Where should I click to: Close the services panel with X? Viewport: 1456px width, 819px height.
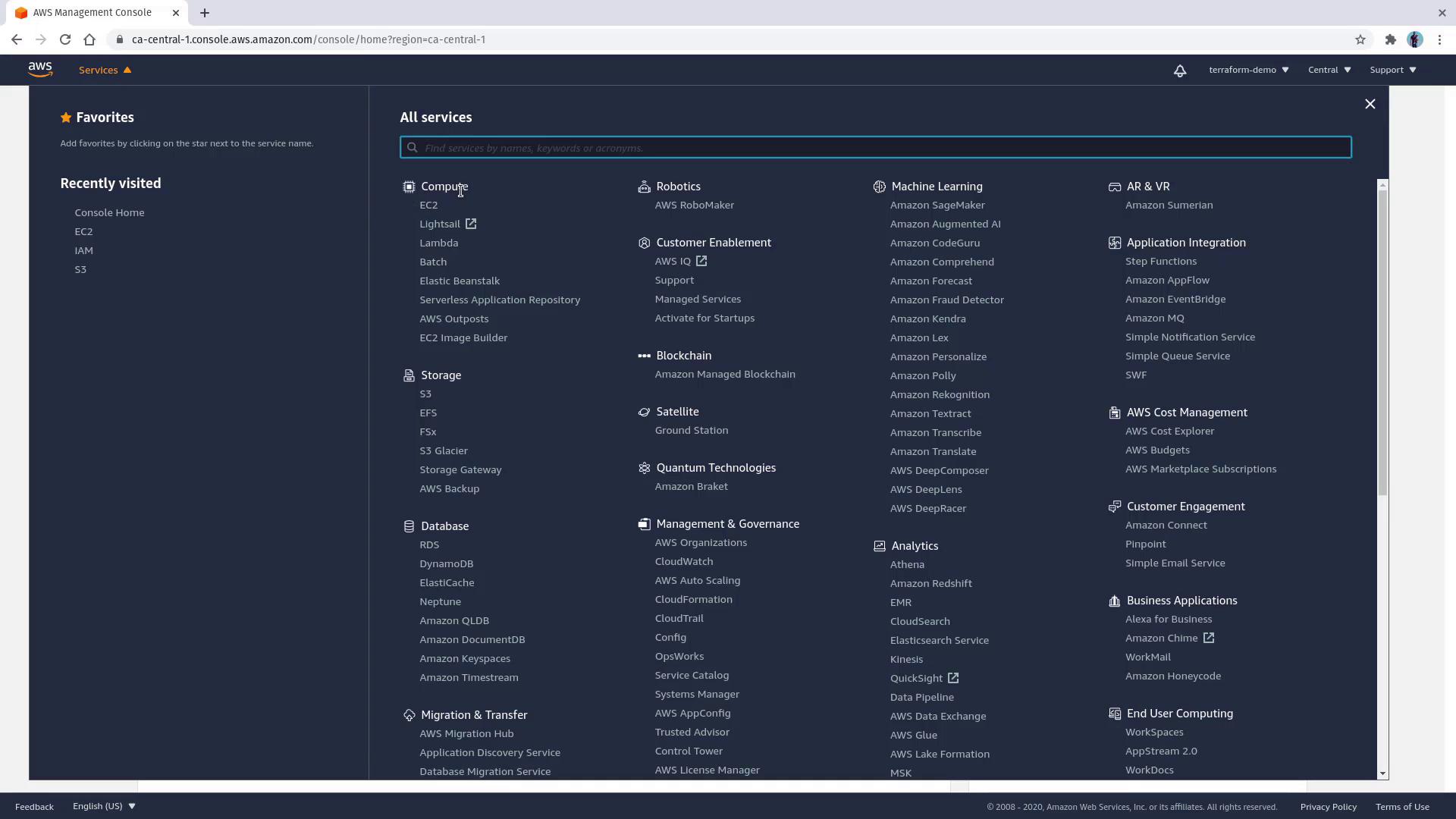[x=1370, y=104]
